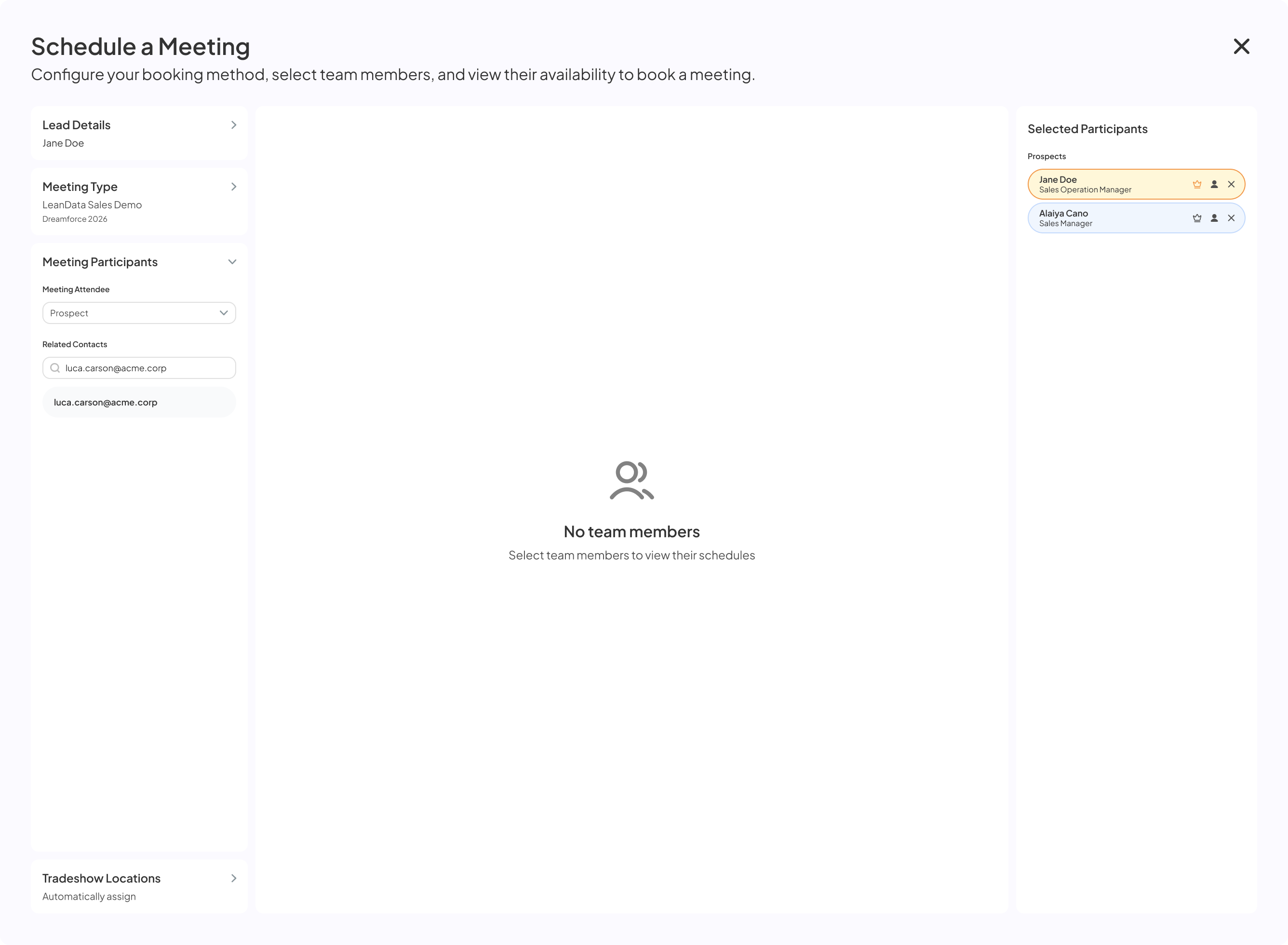
Task: Click the Automatically assign text
Action: tap(89, 896)
